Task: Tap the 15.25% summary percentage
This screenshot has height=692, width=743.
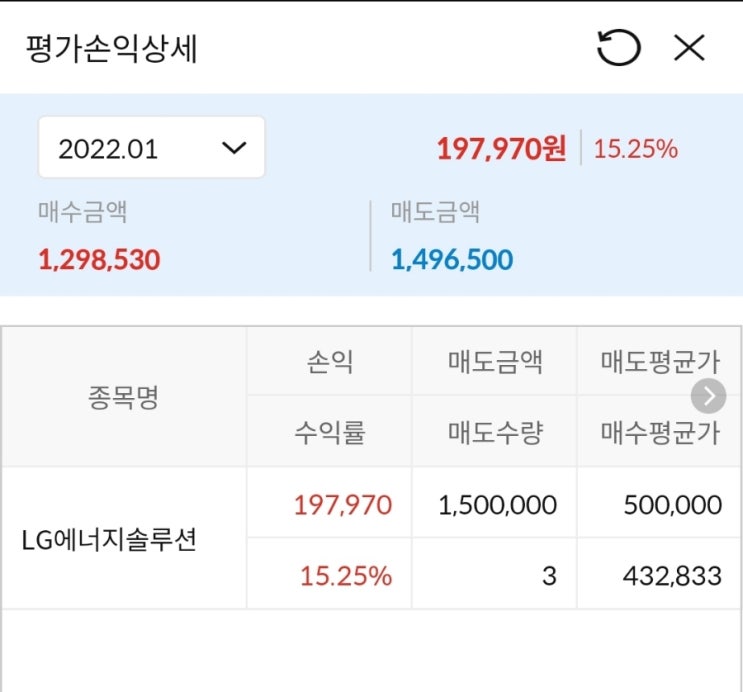Action: 636,149
